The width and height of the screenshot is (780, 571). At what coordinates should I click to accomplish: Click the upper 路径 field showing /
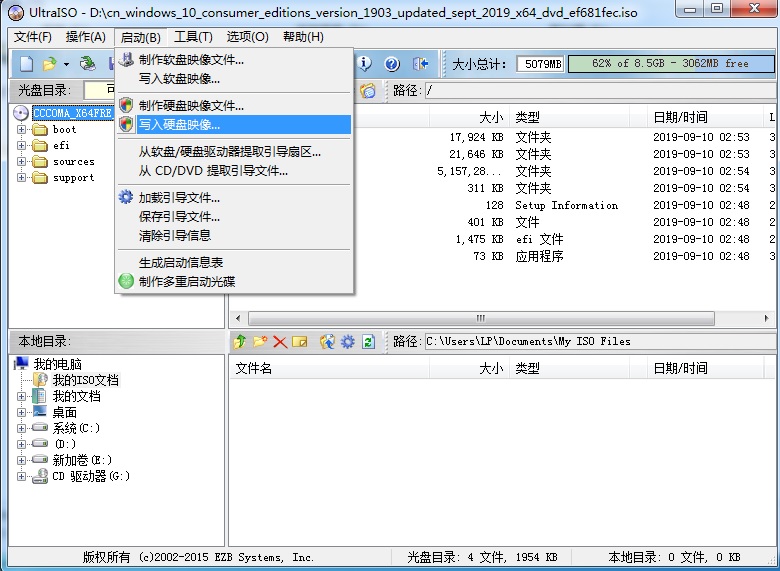(x=599, y=91)
